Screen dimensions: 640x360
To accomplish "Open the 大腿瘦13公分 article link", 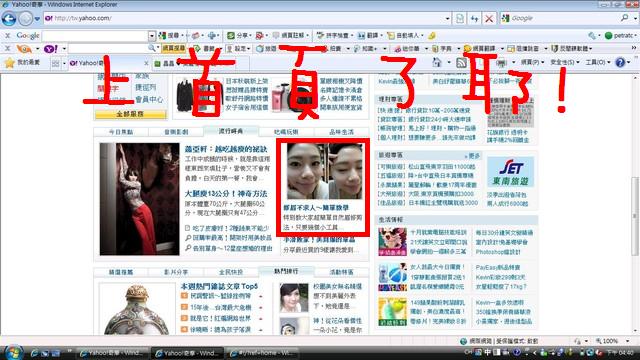I will coord(226,194).
